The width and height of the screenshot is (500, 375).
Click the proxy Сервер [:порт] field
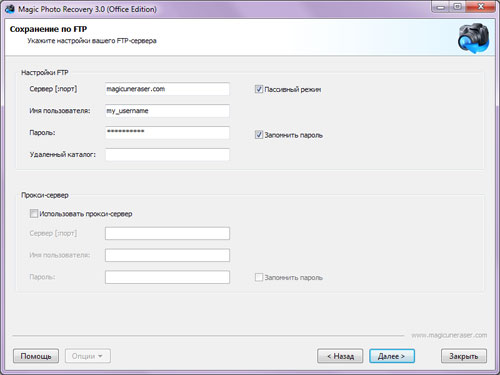167,233
